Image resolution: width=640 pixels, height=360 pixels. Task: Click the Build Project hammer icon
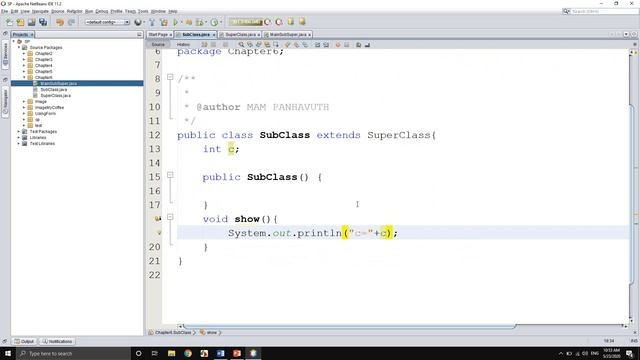click(152, 22)
